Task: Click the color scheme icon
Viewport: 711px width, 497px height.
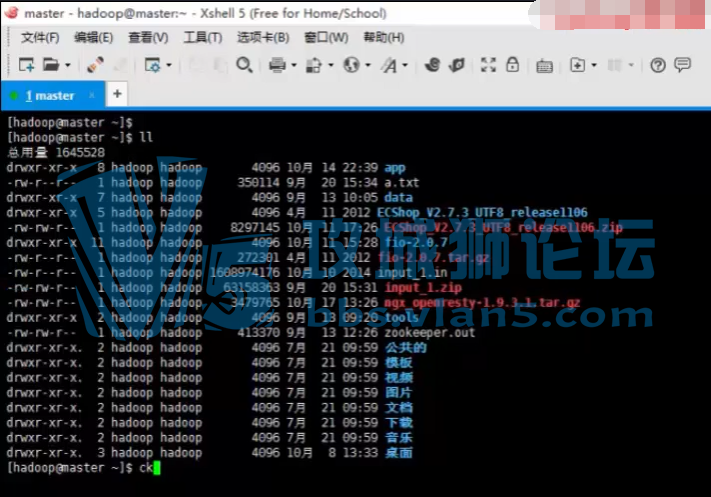Action: point(314,66)
